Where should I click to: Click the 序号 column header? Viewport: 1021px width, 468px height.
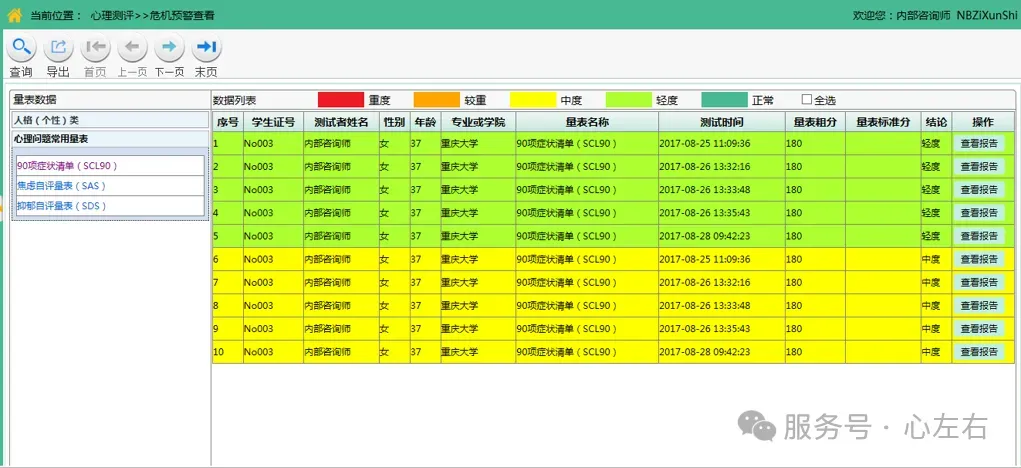(x=228, y=122)
